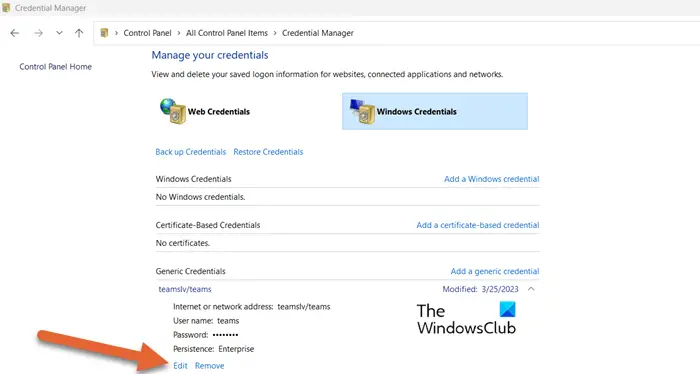Open the recent locations dropdown arrow
This screenshot has width=700, height=374.
pyautogui.click(x=59, y=33)
